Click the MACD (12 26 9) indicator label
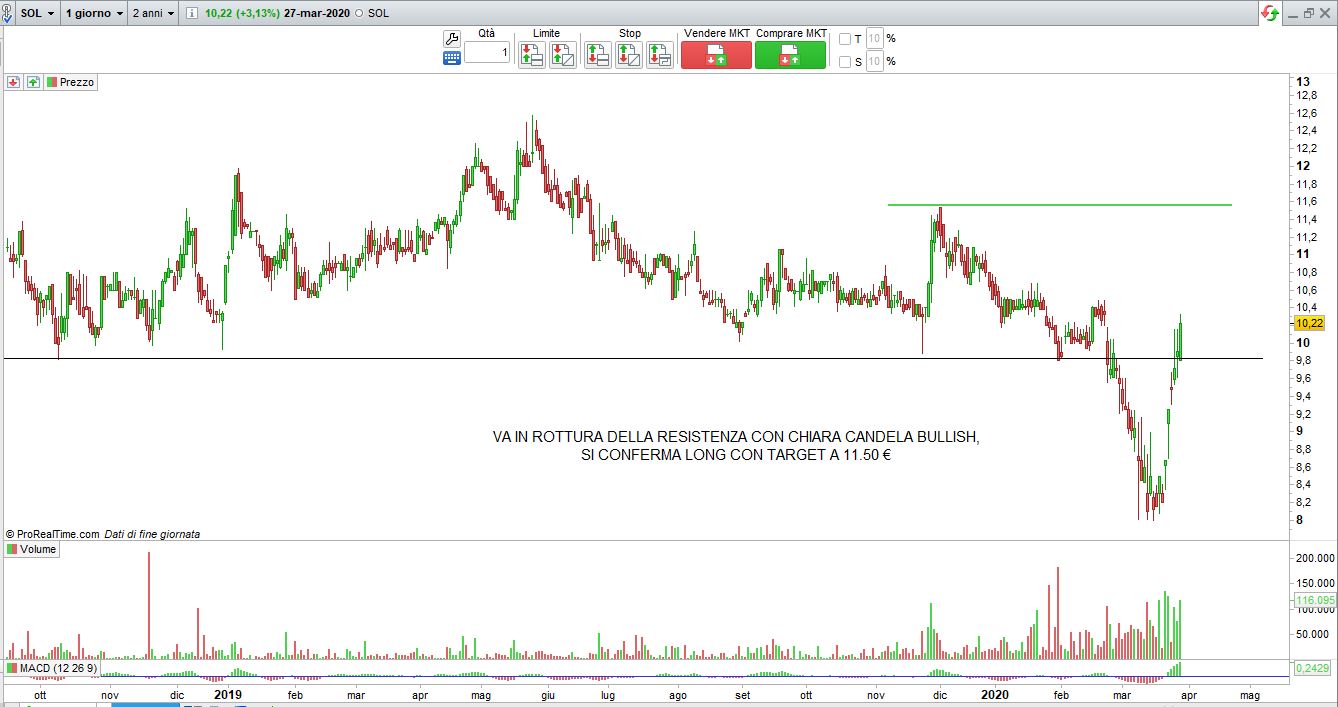This screenshot has width=1338, height=707. pos(51,668)
